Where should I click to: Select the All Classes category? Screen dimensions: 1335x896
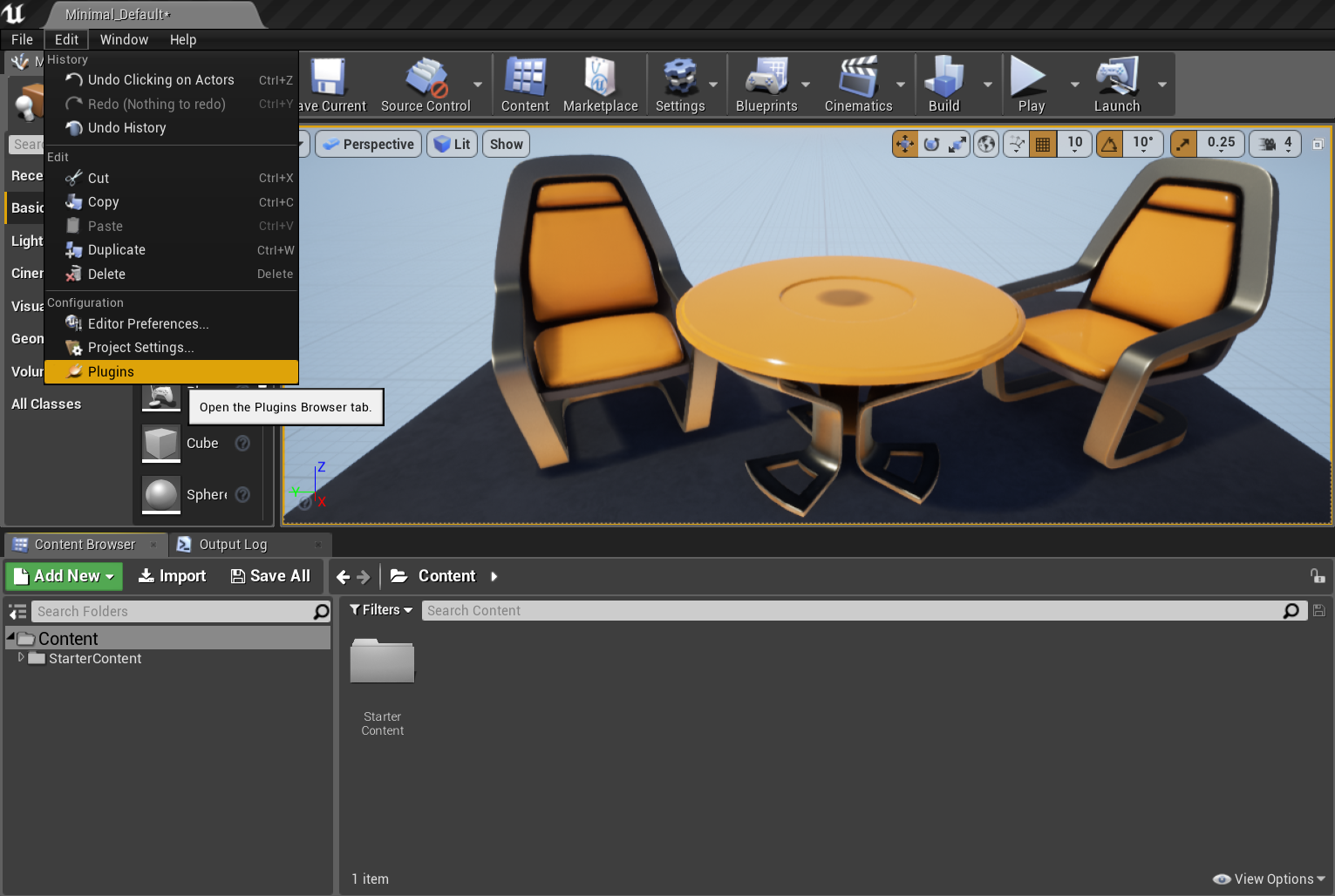tap(46, 404)
